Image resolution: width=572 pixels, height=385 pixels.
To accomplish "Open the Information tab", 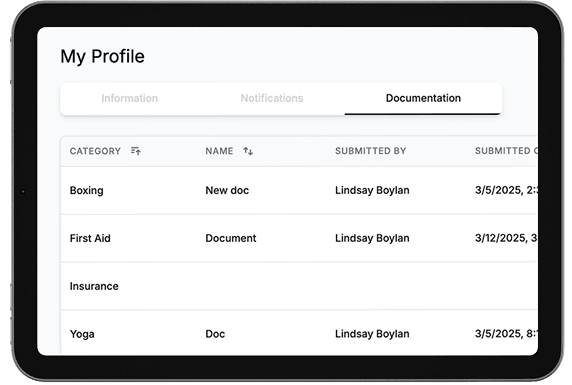I will [130, 98].
